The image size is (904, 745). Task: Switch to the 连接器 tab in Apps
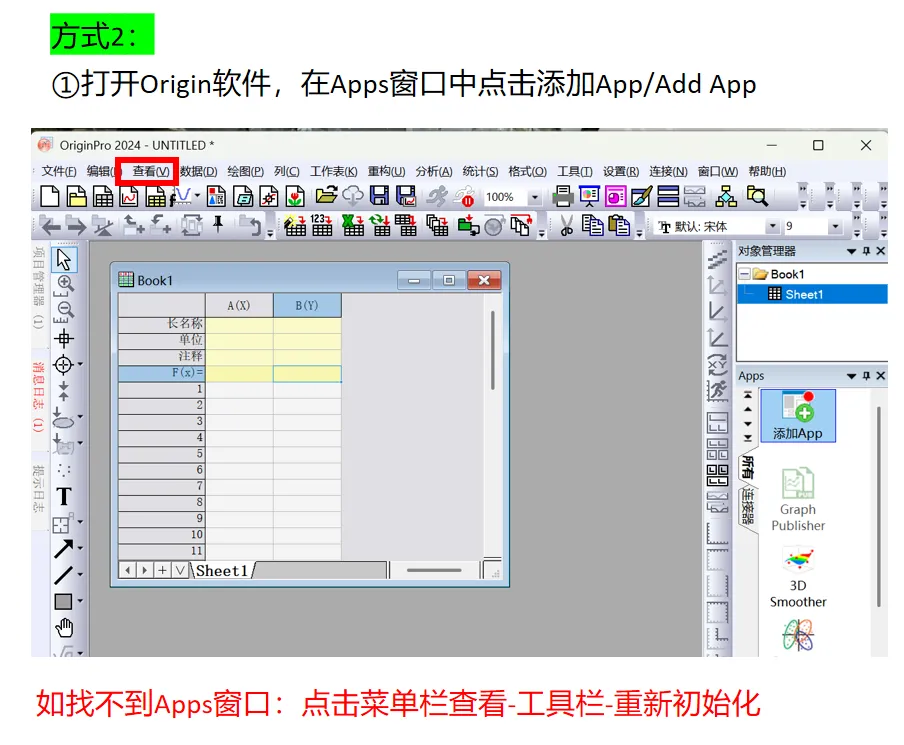pyautogui.click(x=747, y=505)
